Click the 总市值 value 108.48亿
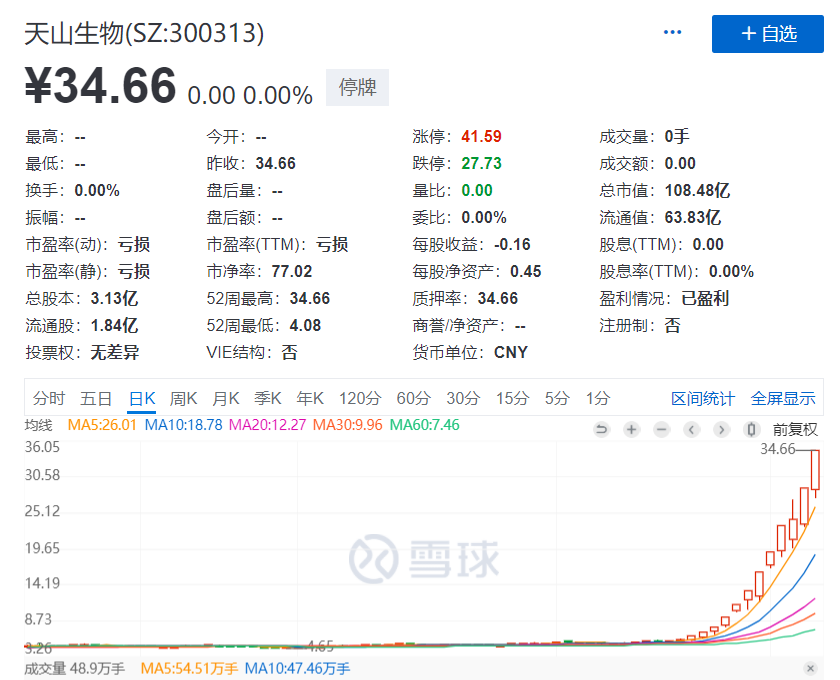 pyautogui.click(x=697, y=191)
